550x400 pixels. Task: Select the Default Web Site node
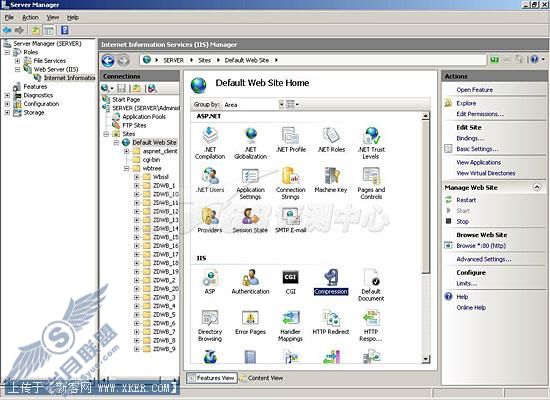point(154,142)
